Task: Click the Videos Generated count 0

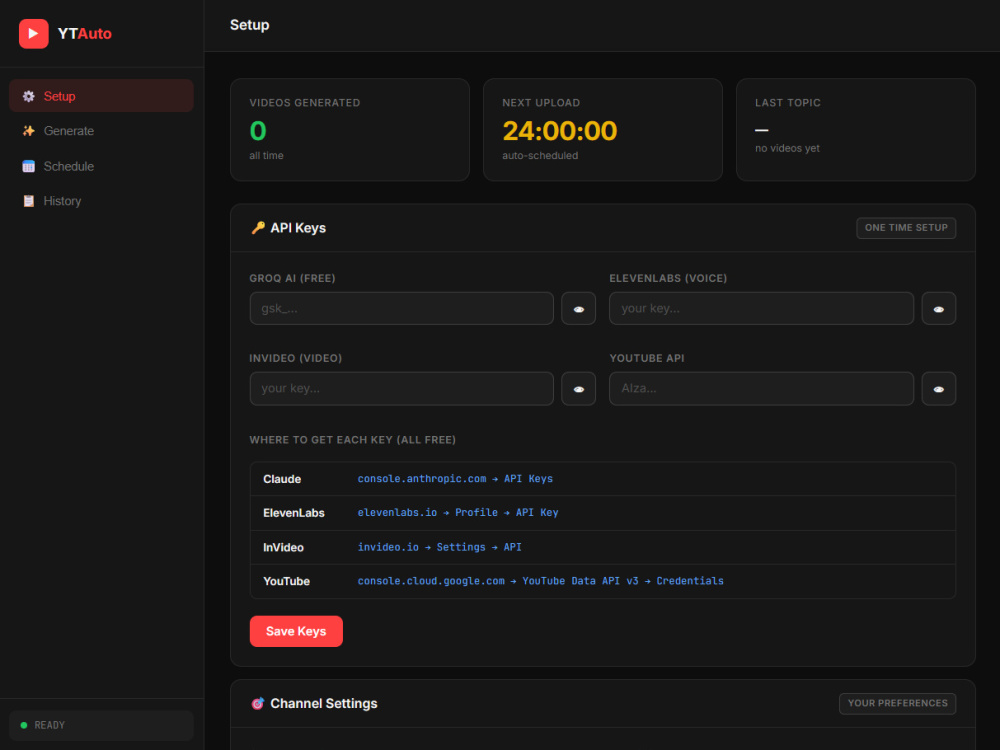Action: click(258, 131)
